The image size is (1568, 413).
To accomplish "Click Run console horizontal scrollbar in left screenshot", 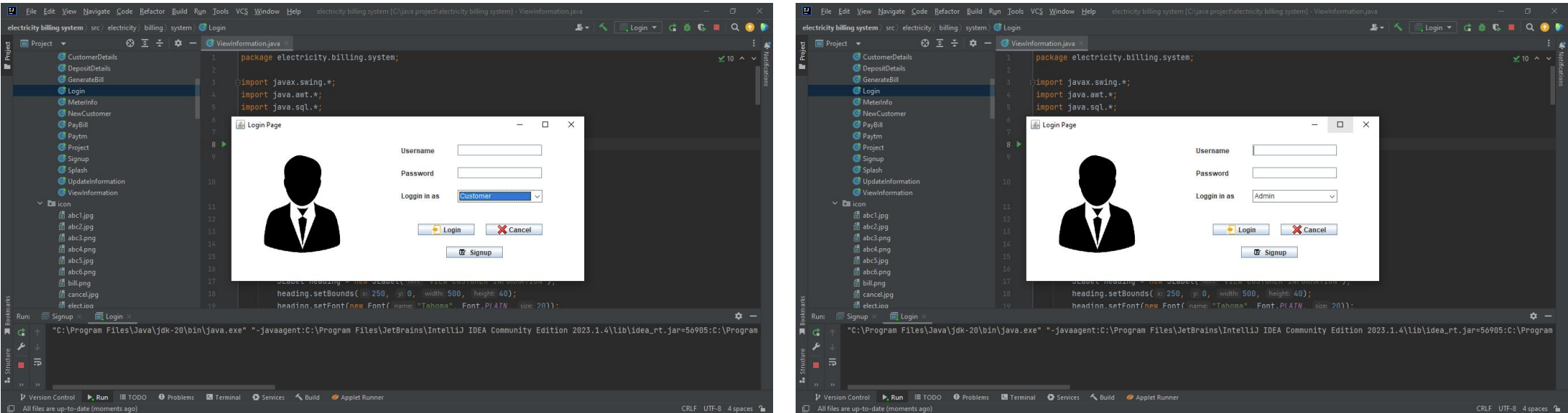I will pyautogui.click(x=163, y=387).
